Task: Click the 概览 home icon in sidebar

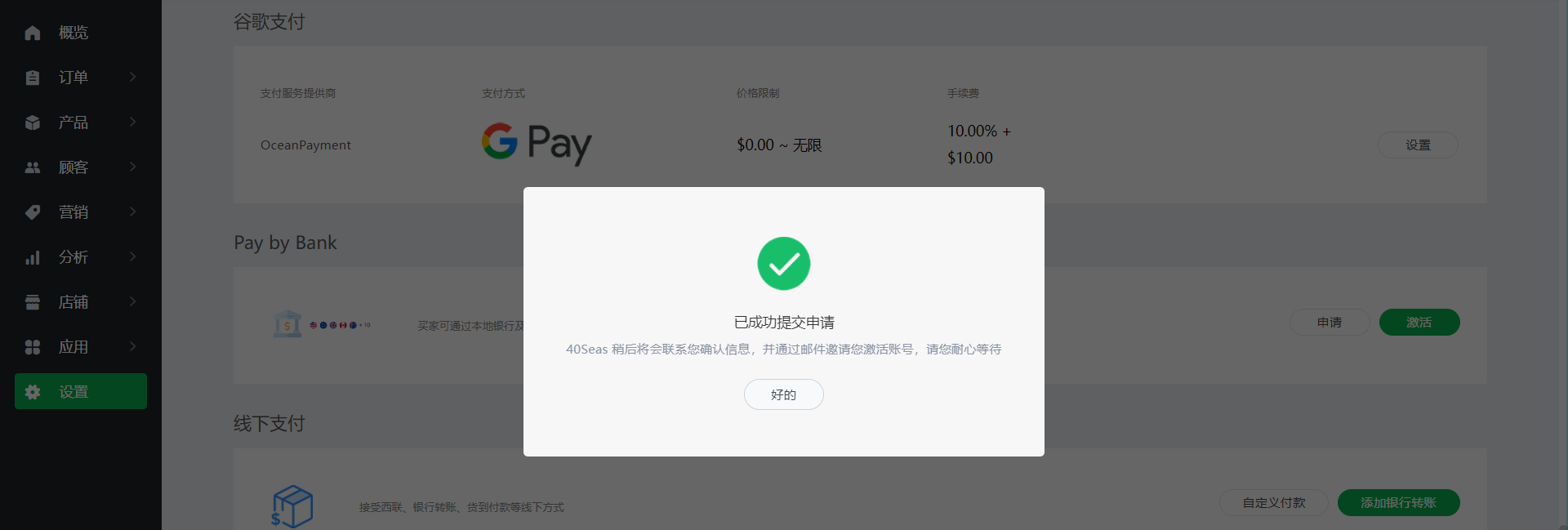Action: tap(33, 33)
